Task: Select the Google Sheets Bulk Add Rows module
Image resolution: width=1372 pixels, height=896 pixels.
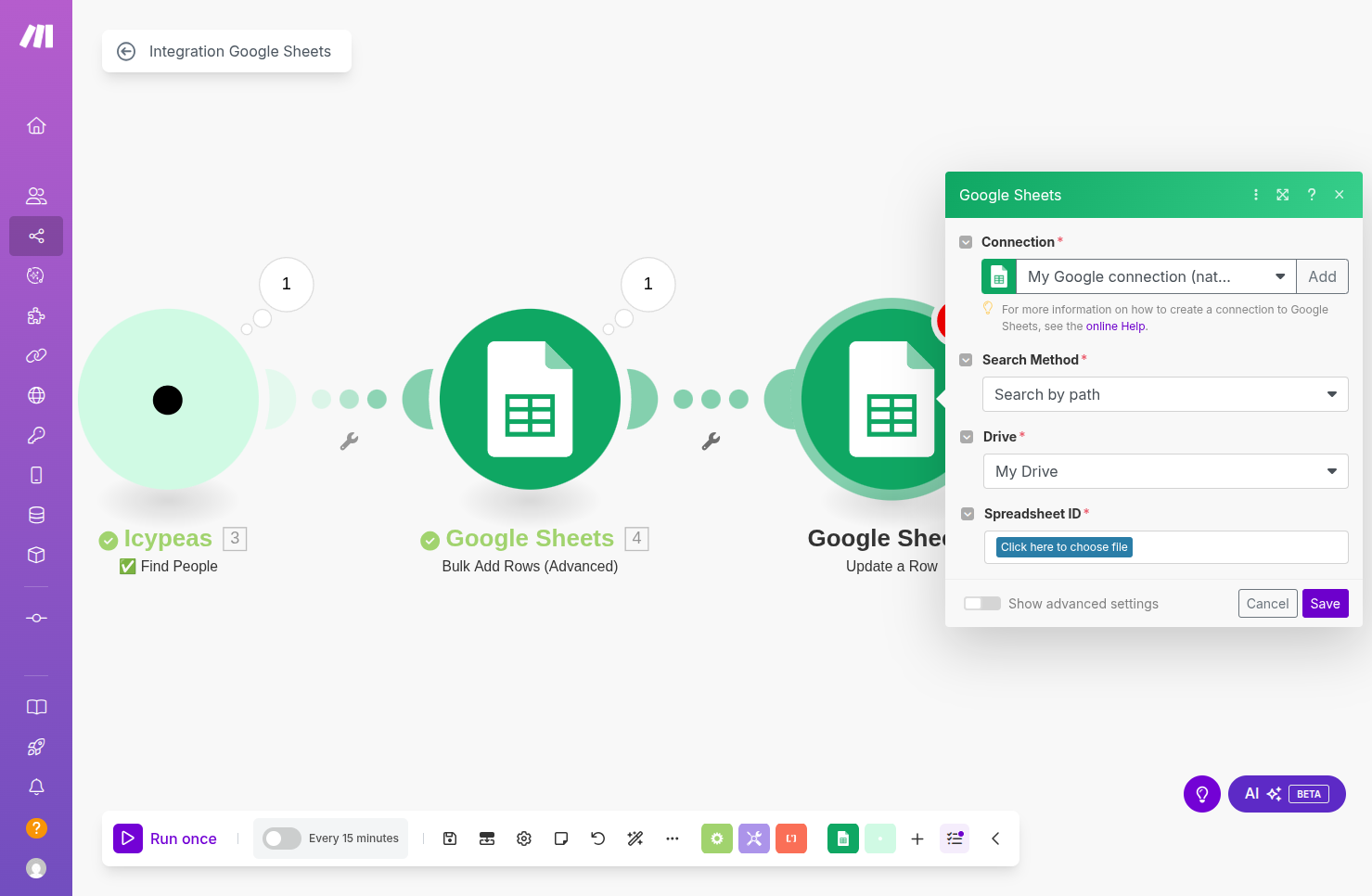Action: coord(530,400)
